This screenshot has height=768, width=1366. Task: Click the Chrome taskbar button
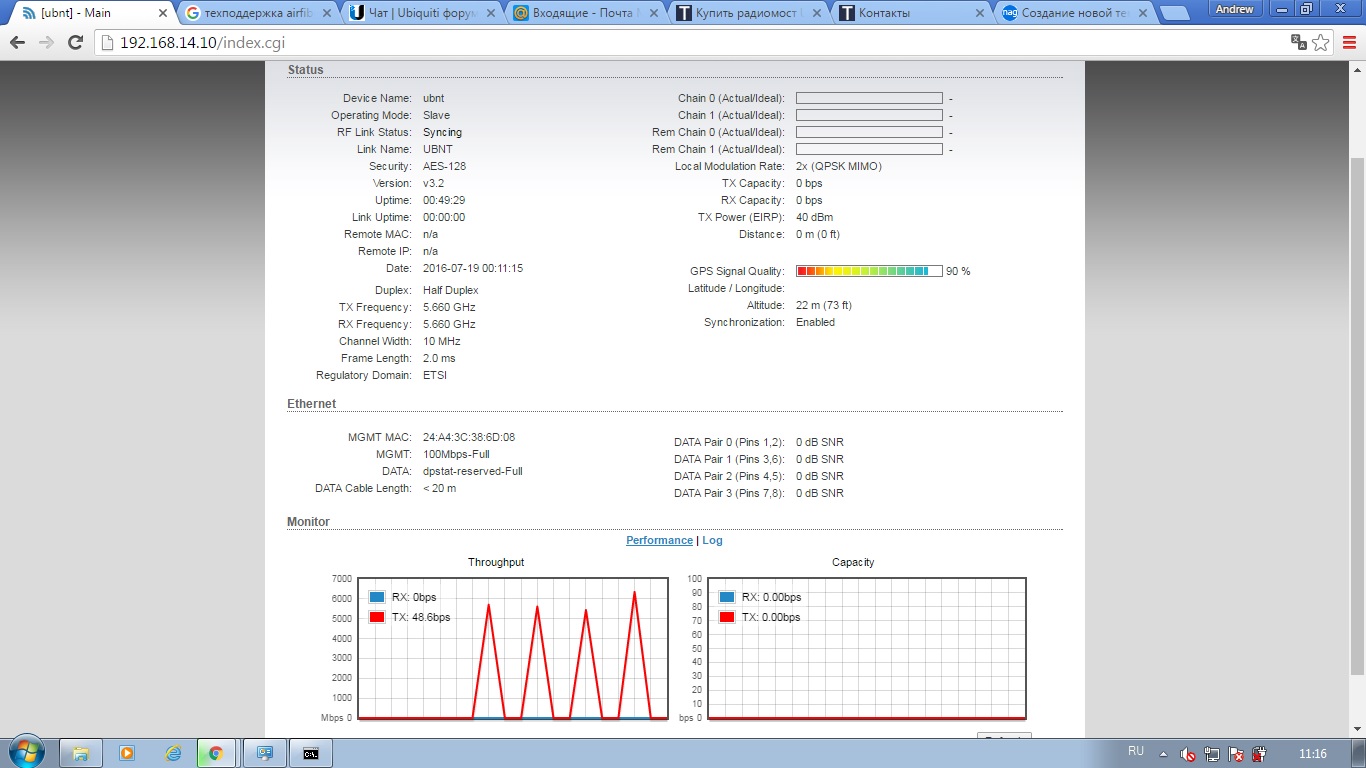[216, 753]
